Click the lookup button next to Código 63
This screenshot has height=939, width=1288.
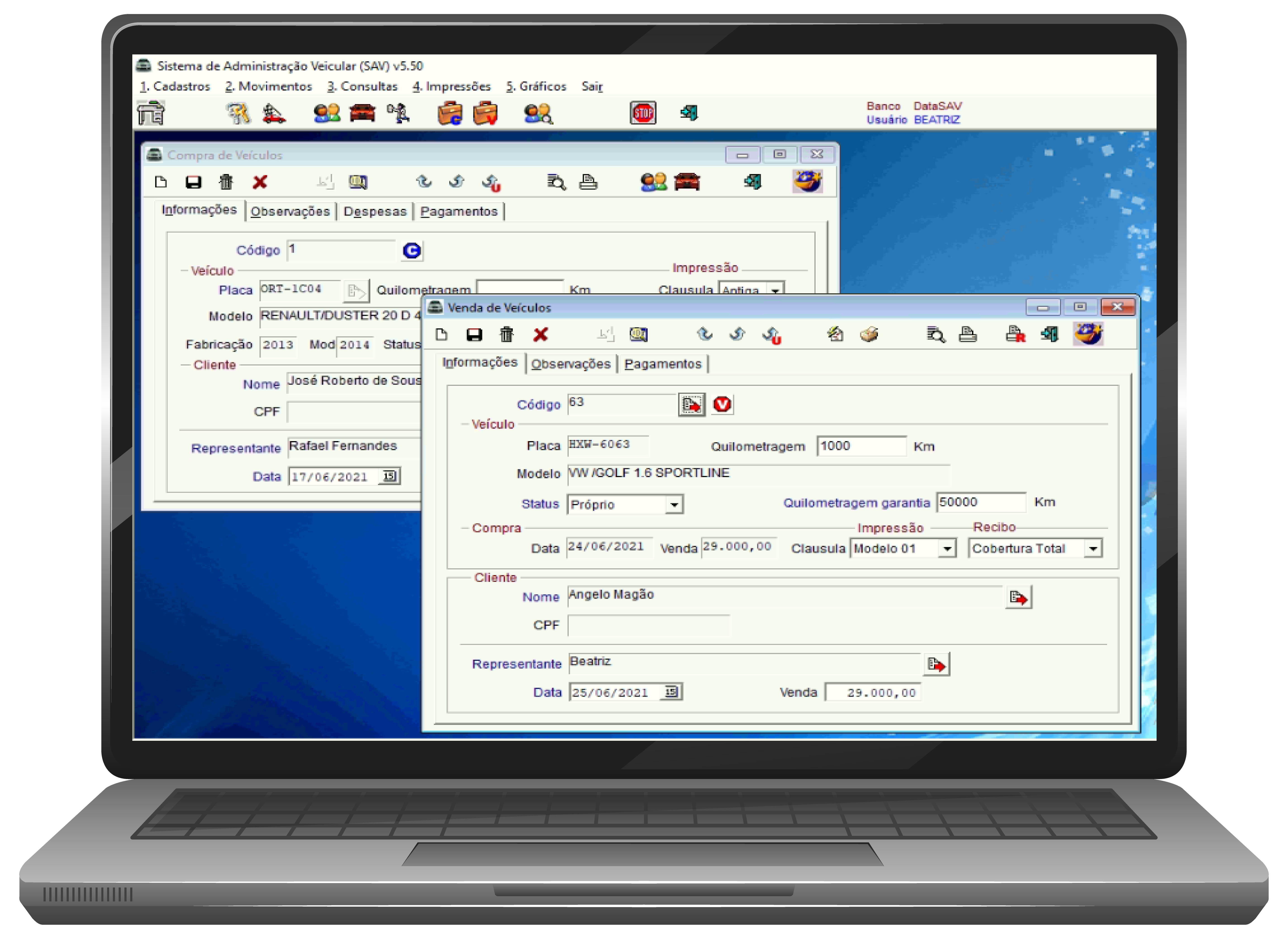[692, 404]
